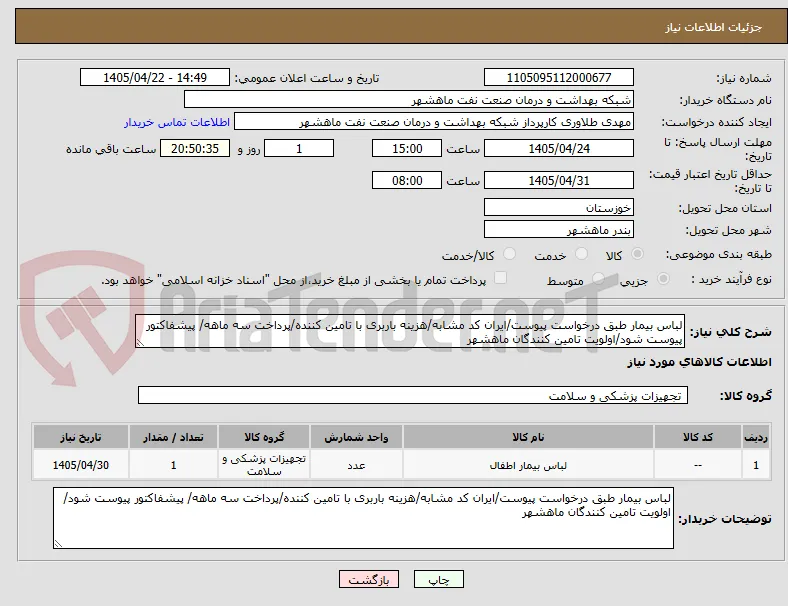Click the response deadline date 1405/04/24
The image size is (788, 606).
[559, 149]
